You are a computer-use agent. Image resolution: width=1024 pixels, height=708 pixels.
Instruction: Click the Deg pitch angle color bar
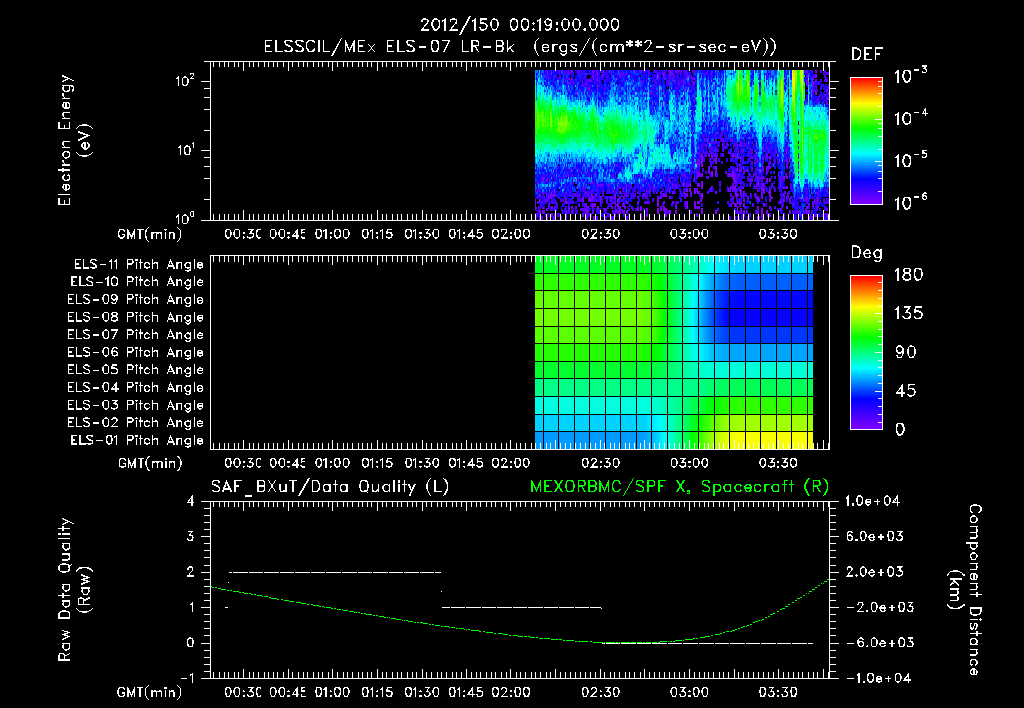click(x=867, y=353)
